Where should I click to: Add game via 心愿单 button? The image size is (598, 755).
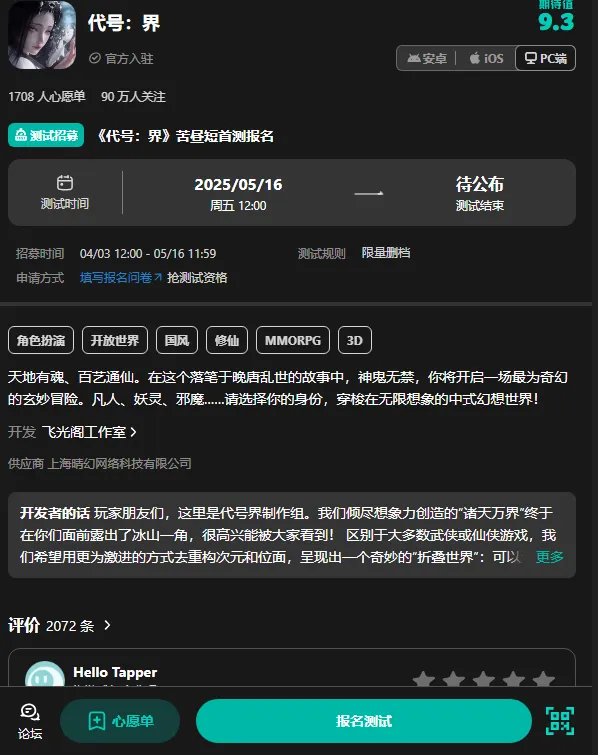point(120,721)
